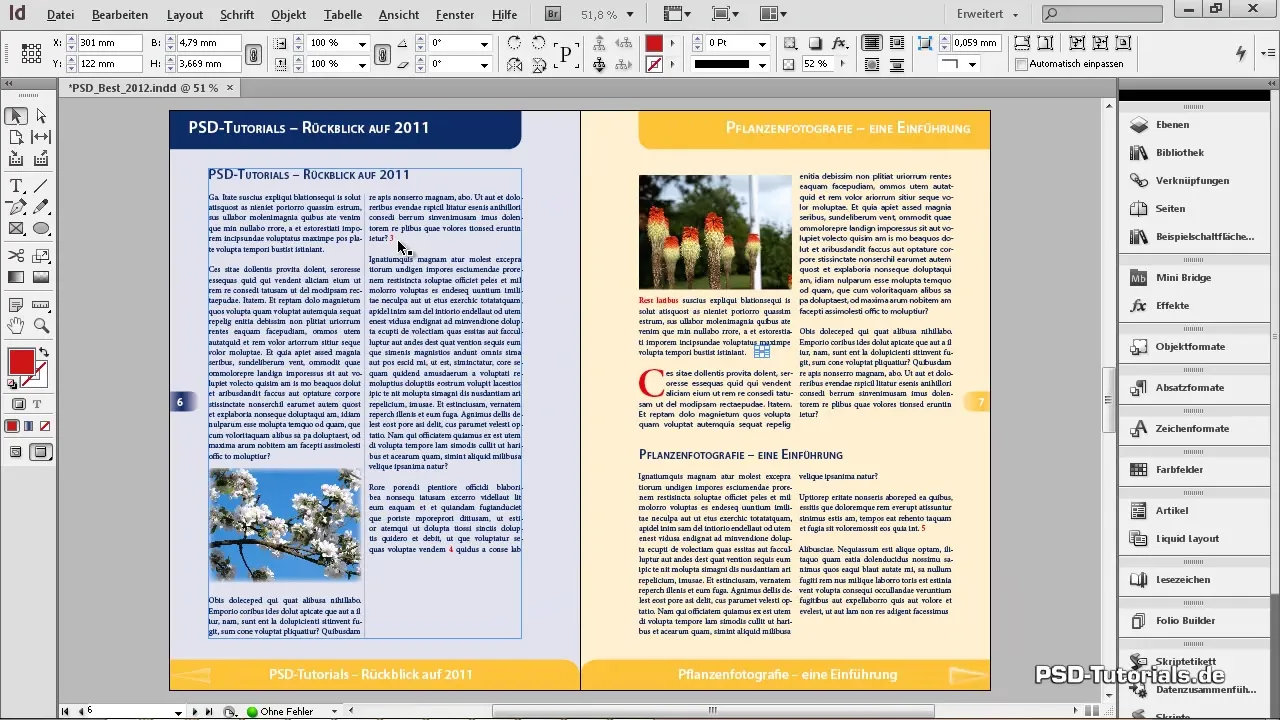Toggle constrain scaling proportions chain
The width and height of the screenshot is (1280, 720).
point(382,55)
